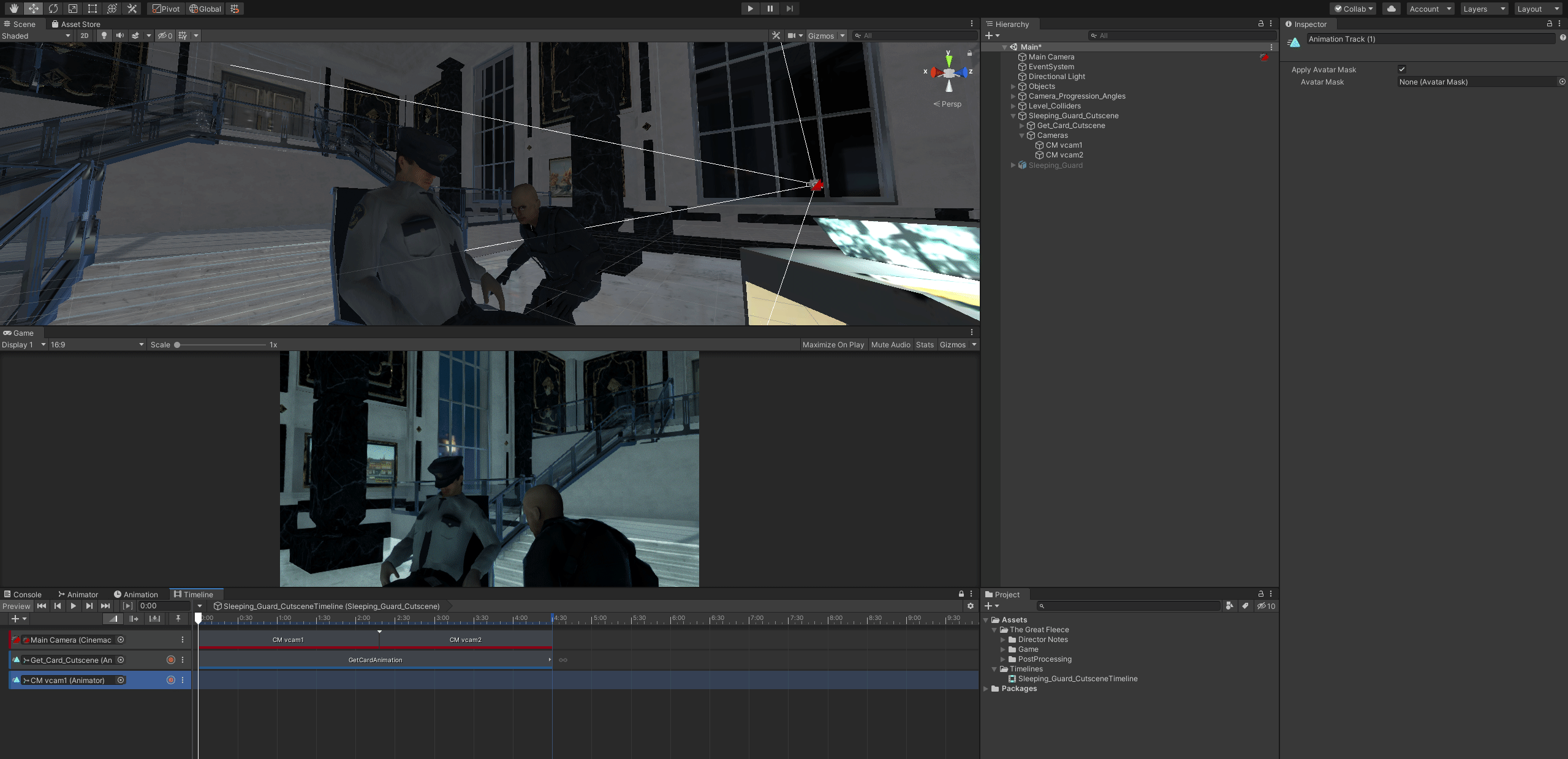
Task: Click the timeline ripple edit mode icon
Action: [x=134, y=619]
